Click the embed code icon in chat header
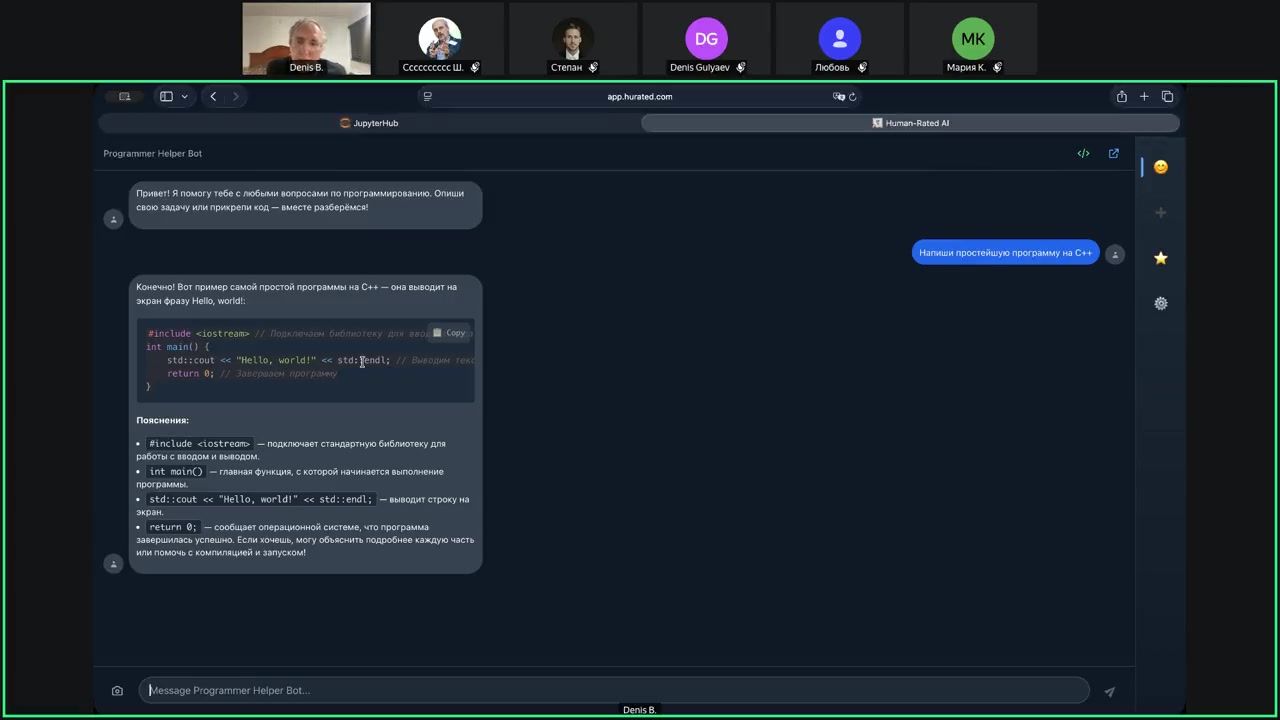This screenshot has height=720, width=1280. pos(1083,154)
